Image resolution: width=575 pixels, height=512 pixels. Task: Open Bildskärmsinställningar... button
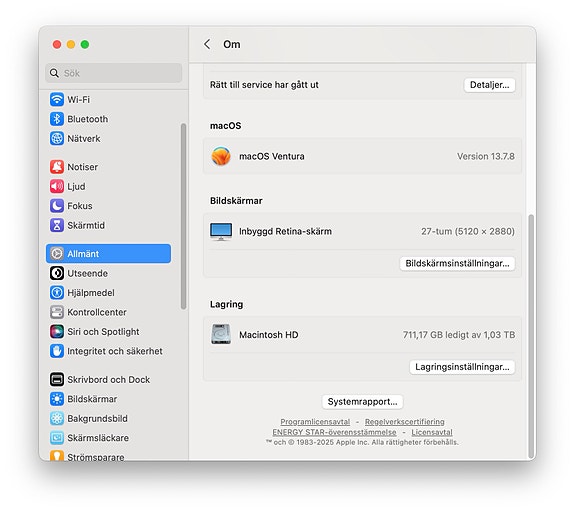[x=457, y=263]
